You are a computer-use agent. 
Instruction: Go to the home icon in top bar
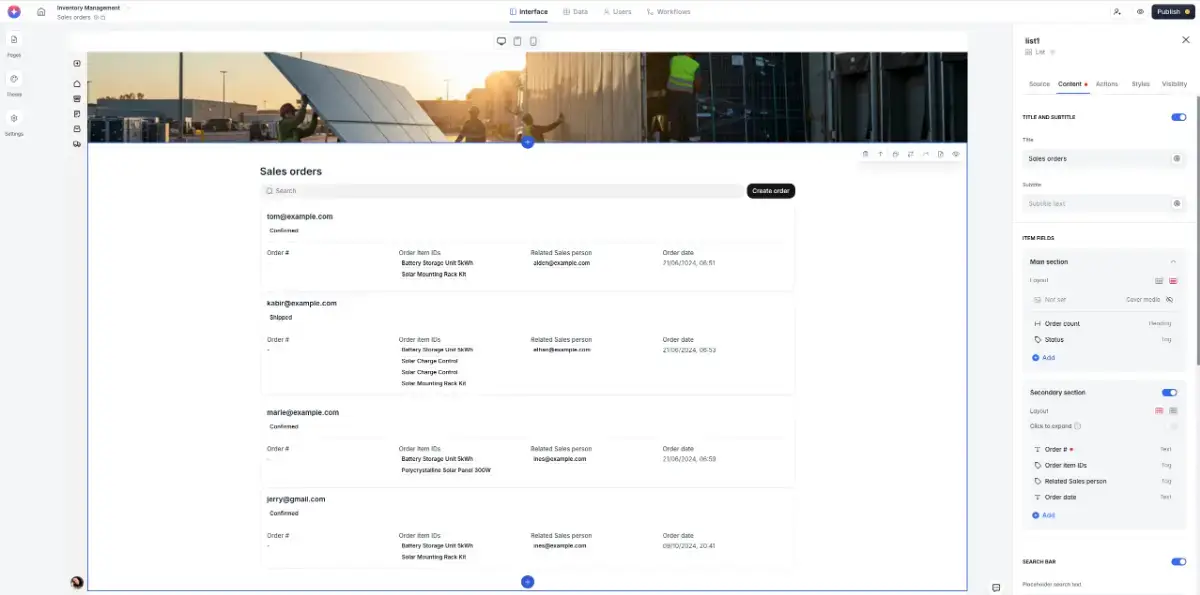[x=41, y=12]
